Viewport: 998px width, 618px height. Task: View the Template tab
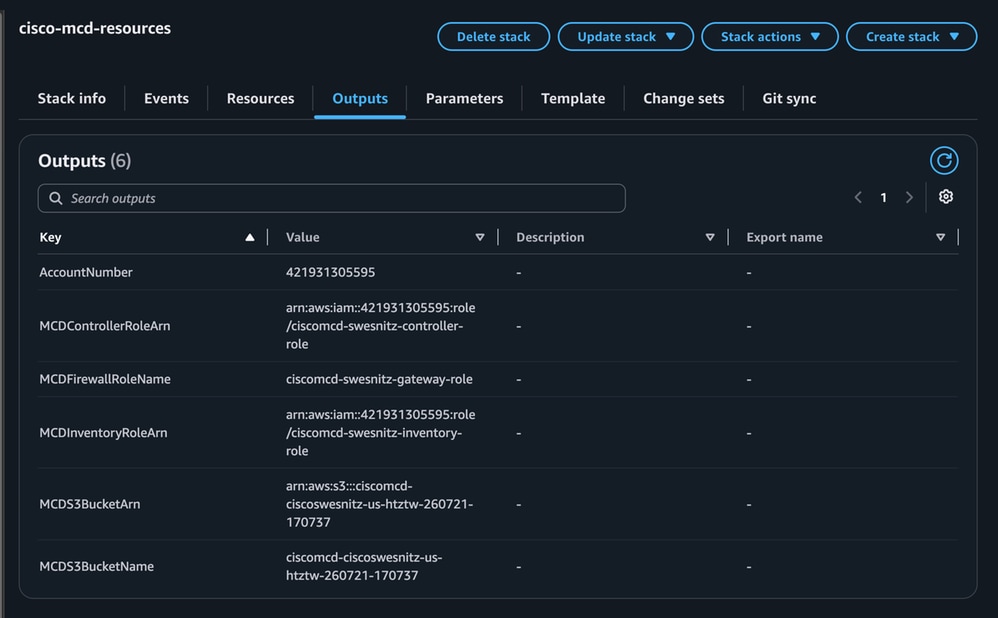coord(573,99)
